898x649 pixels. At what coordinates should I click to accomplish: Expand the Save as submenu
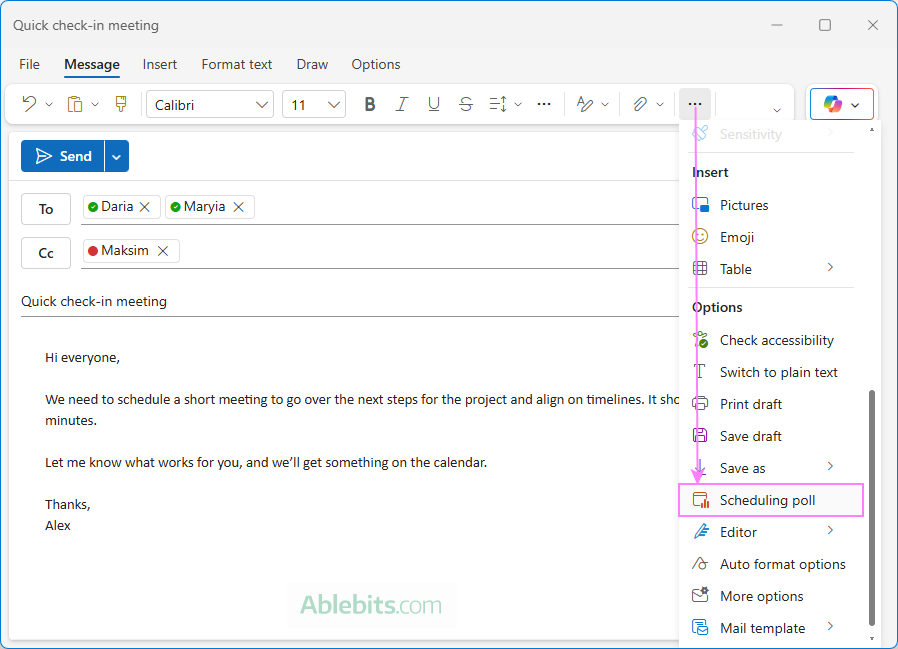(x=743, y=468)
